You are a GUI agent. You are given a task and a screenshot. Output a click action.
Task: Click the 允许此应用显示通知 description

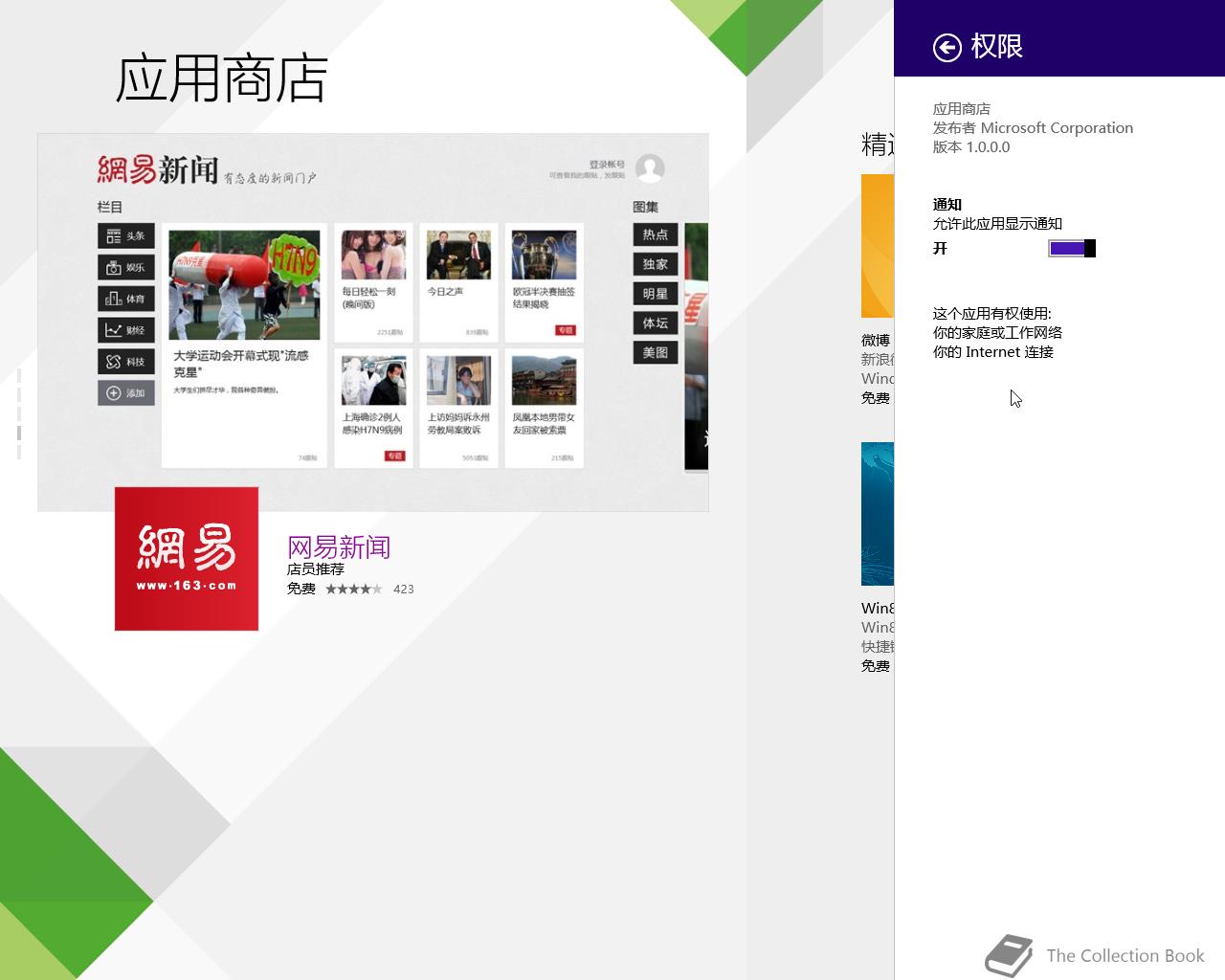pos(997,224)
